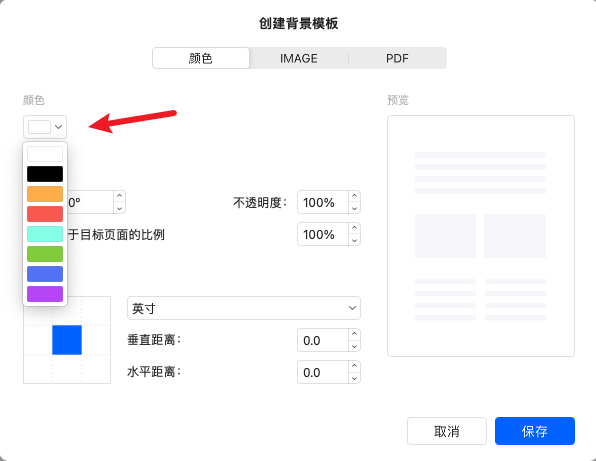Open the color picker dropdown
596x461 pixels.
[x=45, y=127]
